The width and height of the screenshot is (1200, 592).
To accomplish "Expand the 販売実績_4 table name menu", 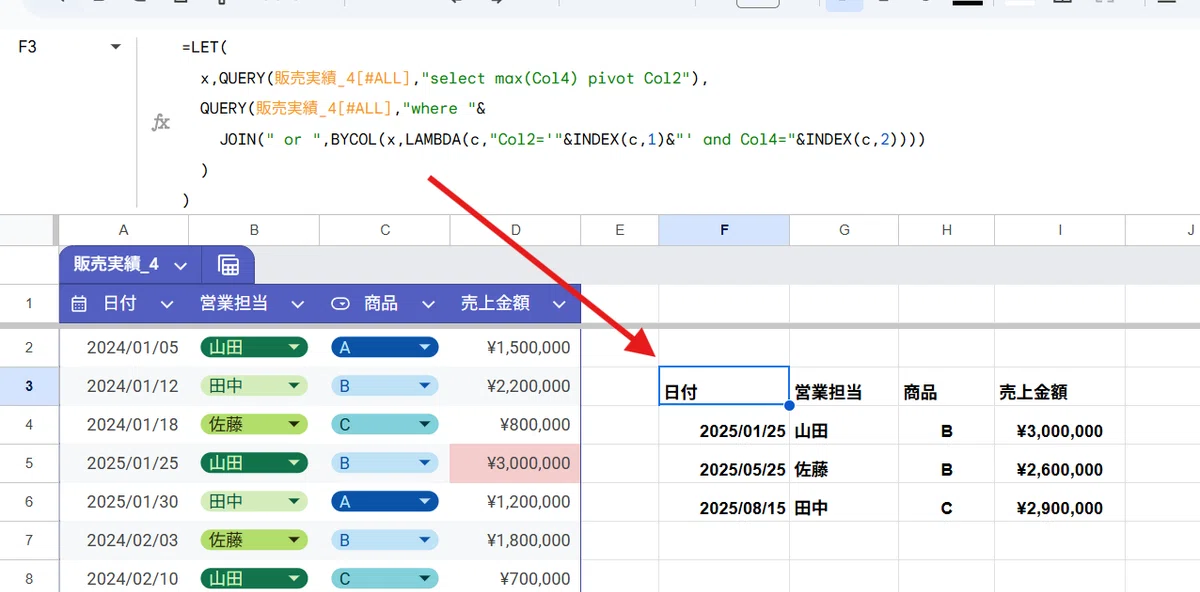I will (181, 265).
